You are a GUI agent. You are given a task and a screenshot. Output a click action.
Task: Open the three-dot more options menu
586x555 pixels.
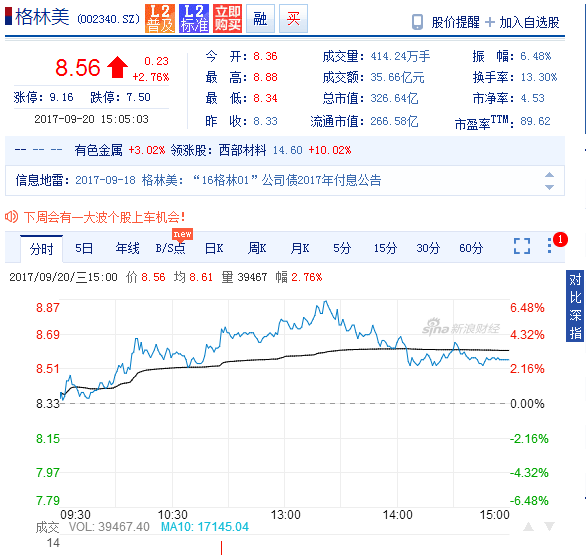pos(549,246)
